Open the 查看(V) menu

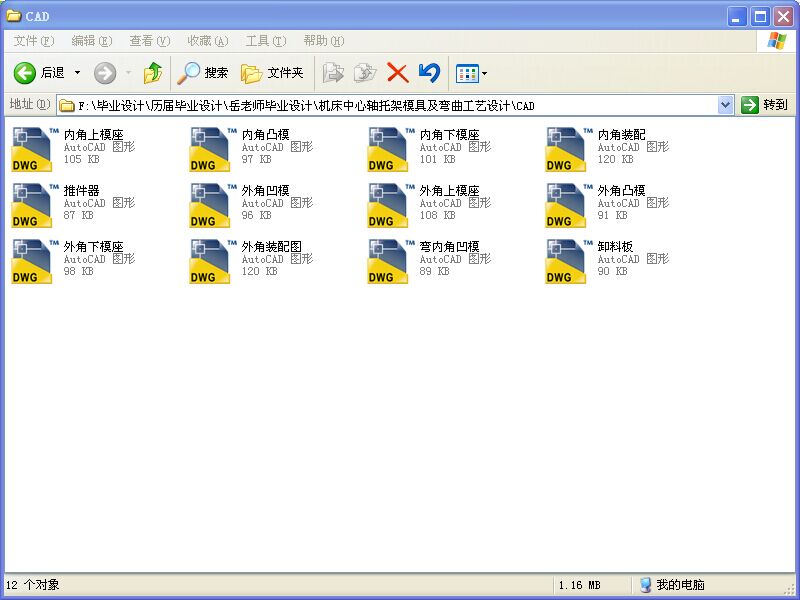click(x=150, y=41)
